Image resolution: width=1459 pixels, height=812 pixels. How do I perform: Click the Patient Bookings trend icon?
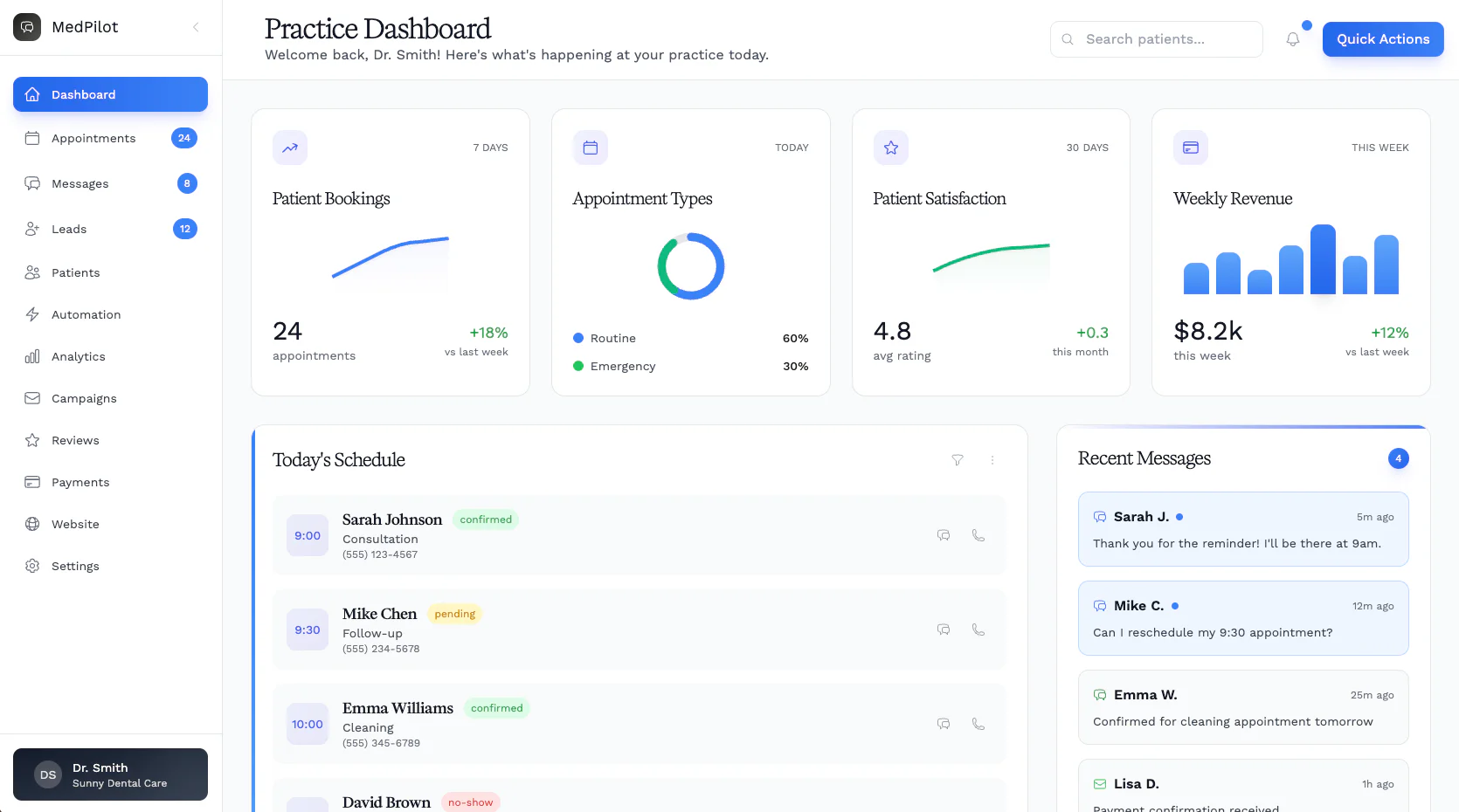(x=290, y=148)
